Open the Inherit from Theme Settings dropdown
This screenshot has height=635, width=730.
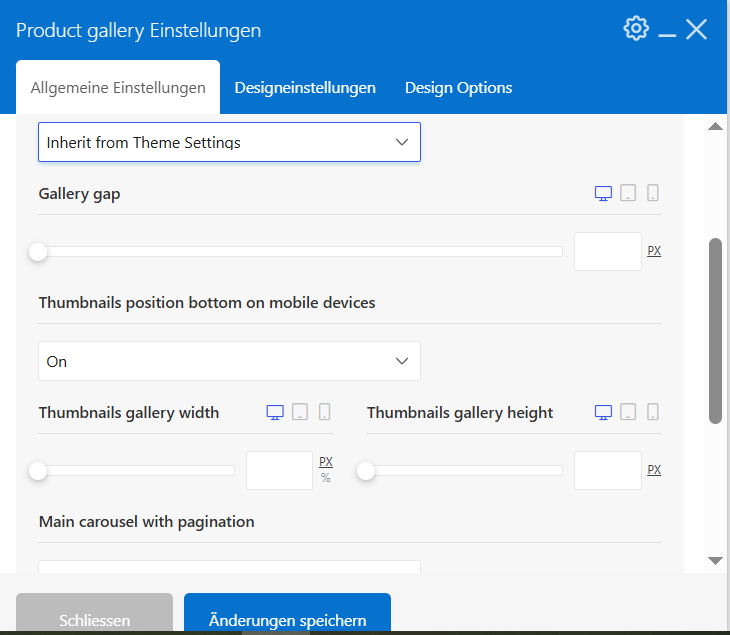point(230,142)
